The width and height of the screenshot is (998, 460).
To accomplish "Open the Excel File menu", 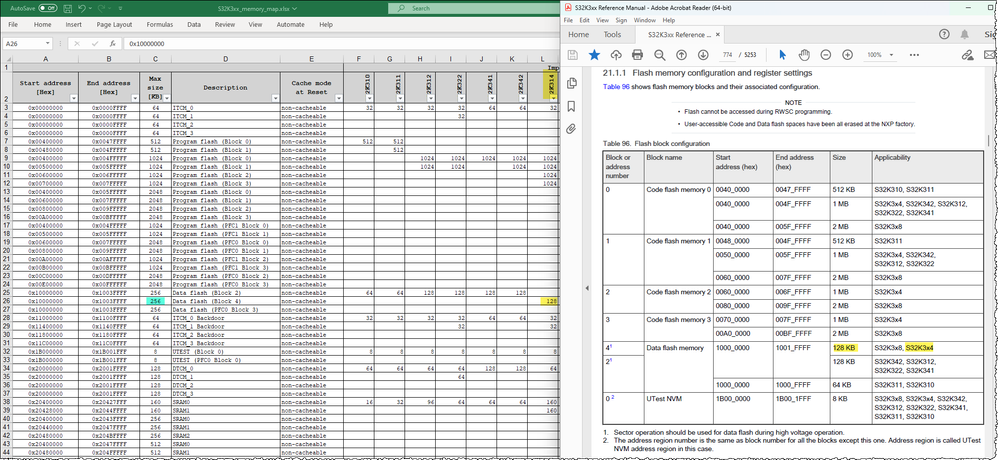I will coord(13,25).
